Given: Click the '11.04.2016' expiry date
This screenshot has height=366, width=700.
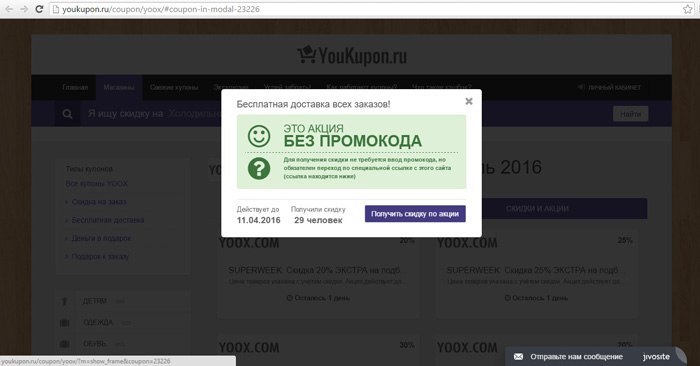Looking at the screenshot, I should [258, 220].
